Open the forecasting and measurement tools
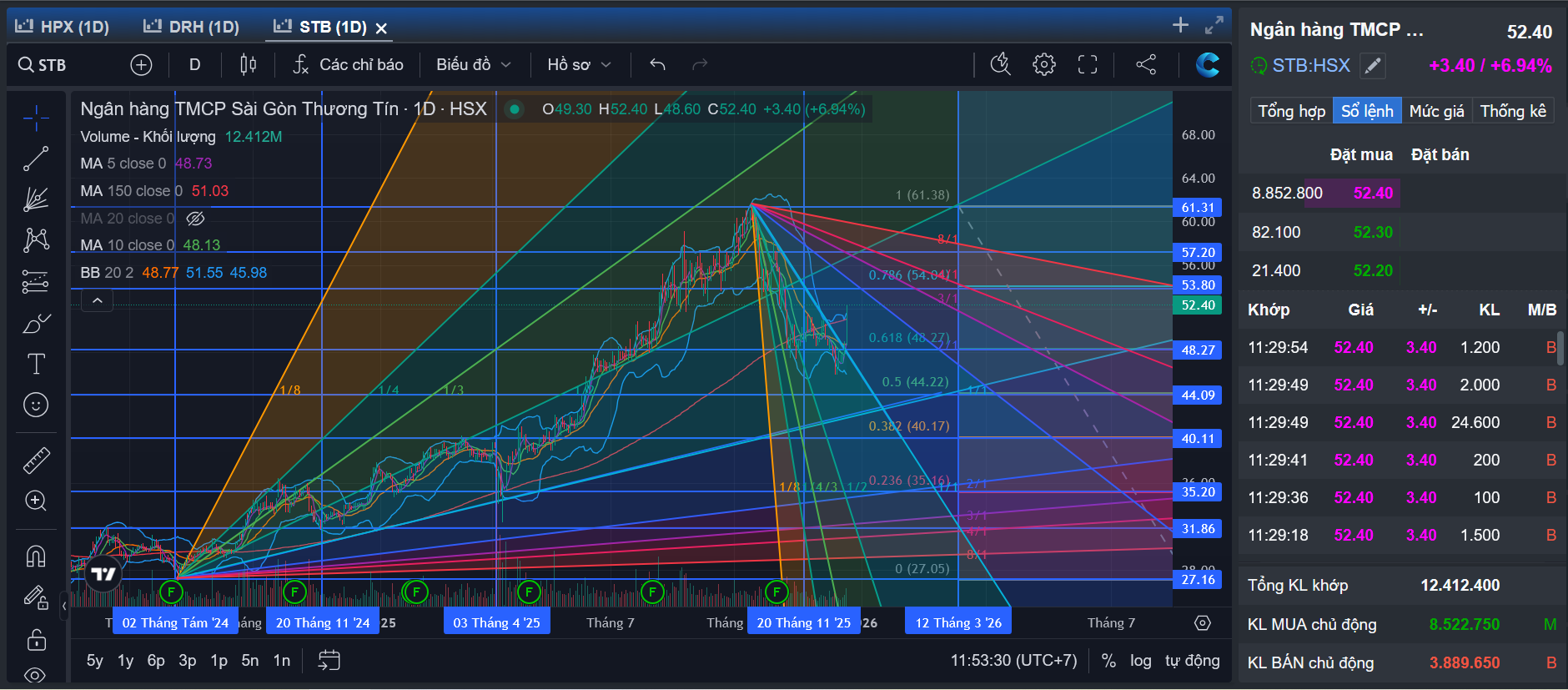1568x690 pixels. click(x=35, y=282)
